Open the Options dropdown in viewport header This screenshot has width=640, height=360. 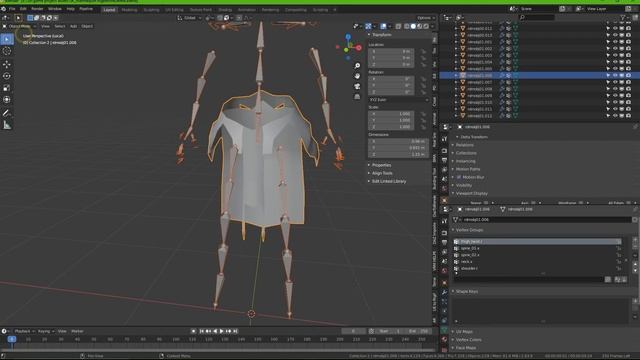426,18
